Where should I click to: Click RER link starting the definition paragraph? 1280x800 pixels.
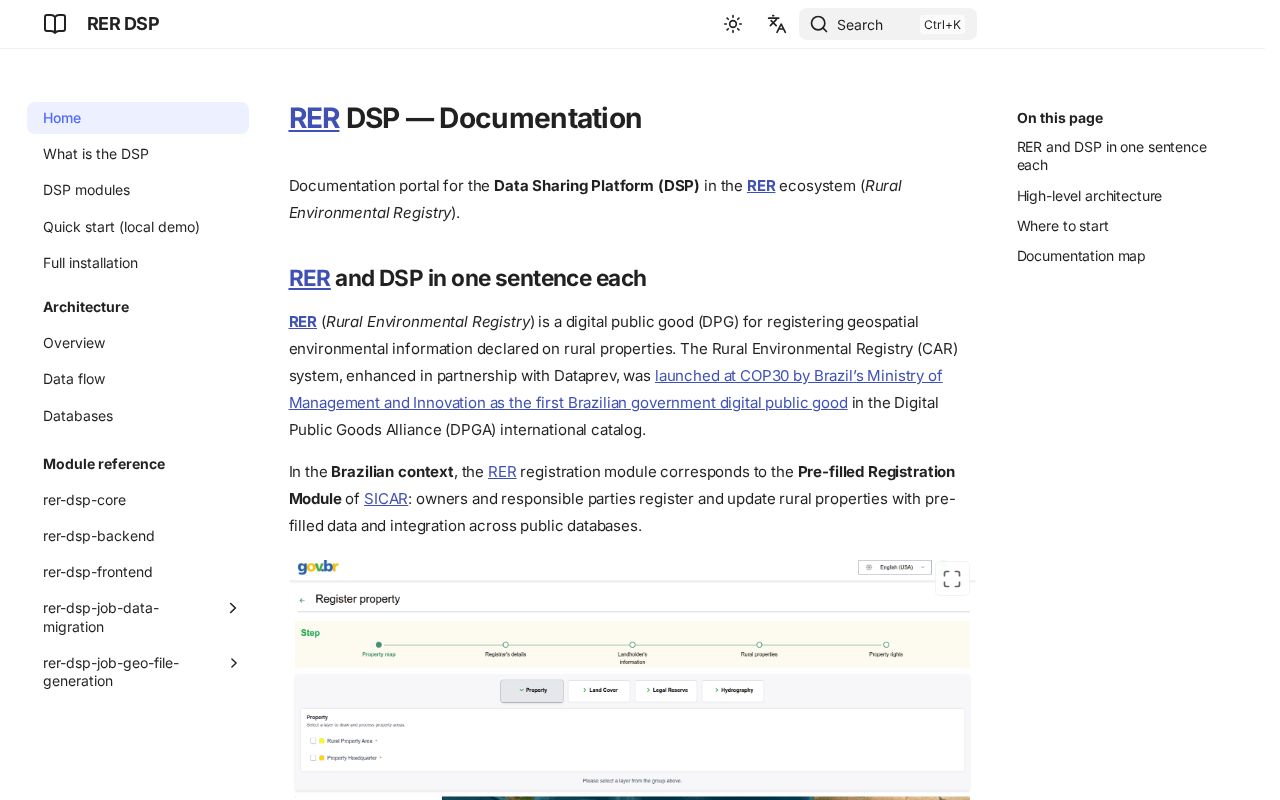(x=303, y=321)
